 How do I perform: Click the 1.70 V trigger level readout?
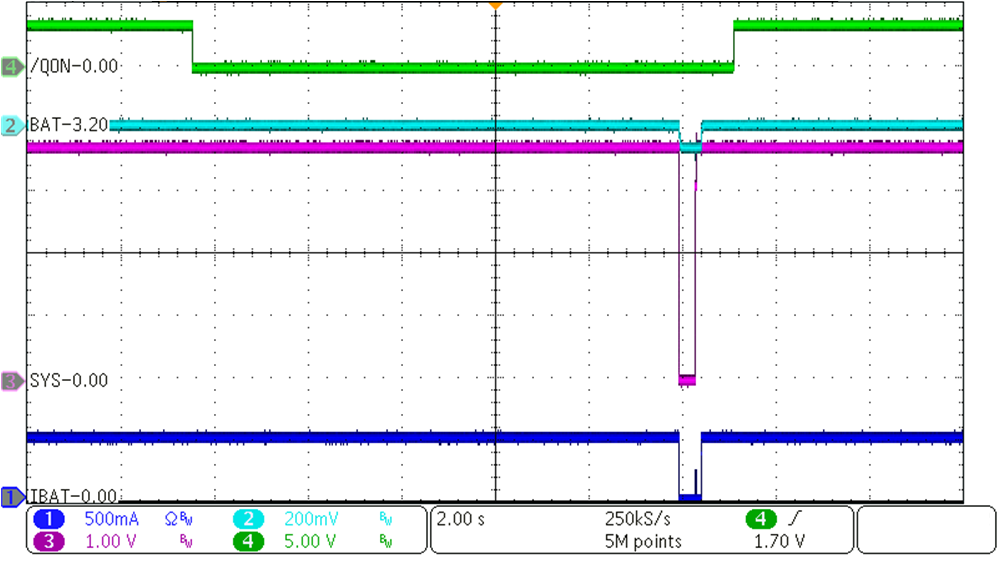777,542
